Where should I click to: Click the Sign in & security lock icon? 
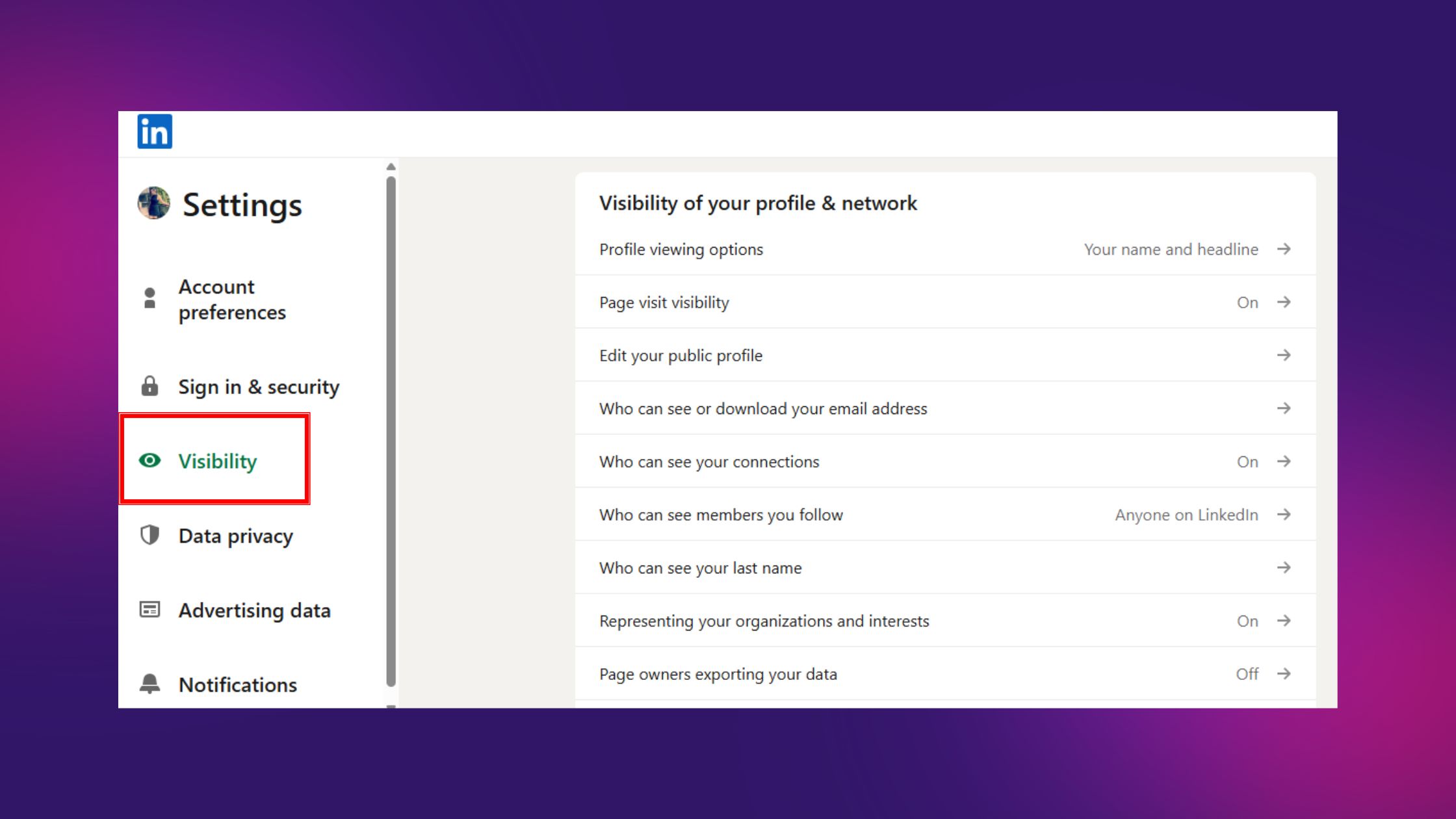[149, 386]
